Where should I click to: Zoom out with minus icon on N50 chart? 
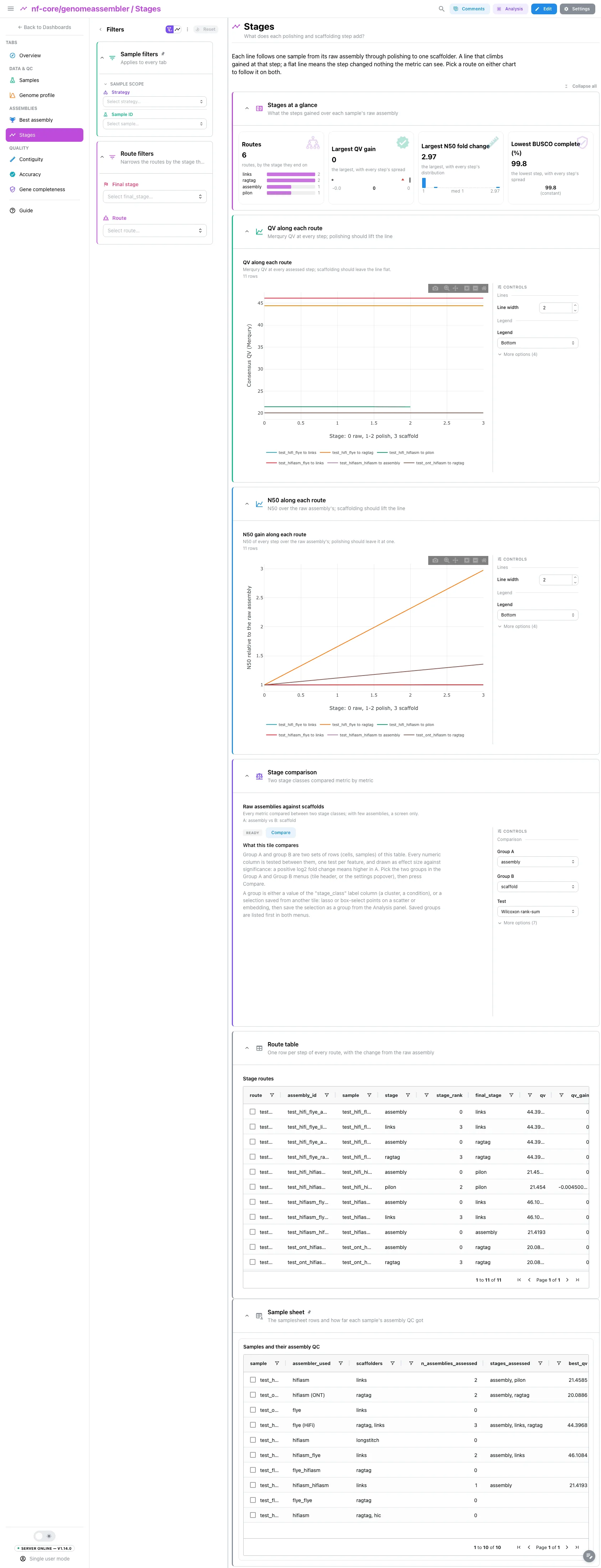click(x=475, y=560)
